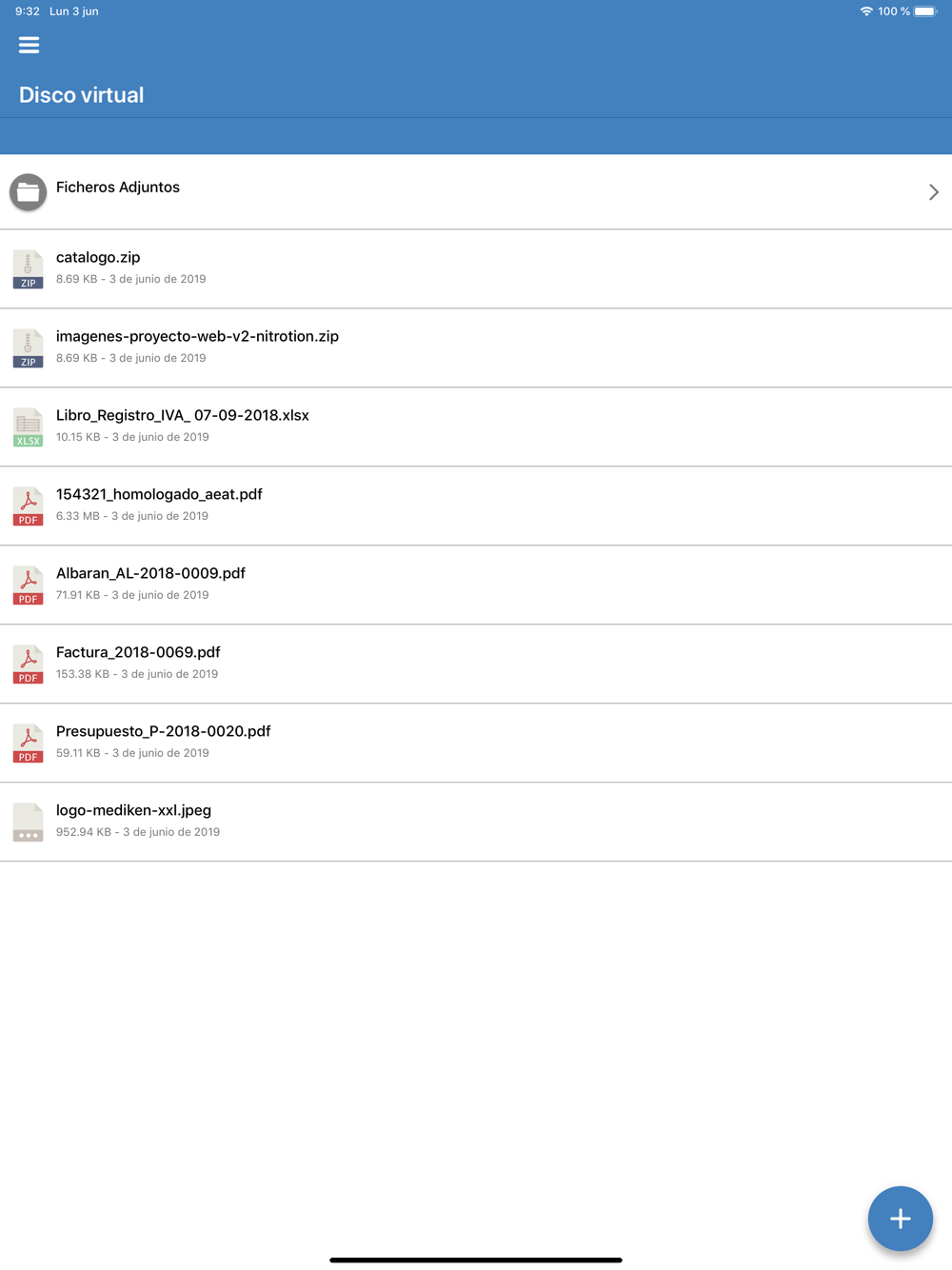Image resolution: width=952 pixels, height=1270 pixels.
Task: Tap the blue plus add button
Action: [900, 1218]
